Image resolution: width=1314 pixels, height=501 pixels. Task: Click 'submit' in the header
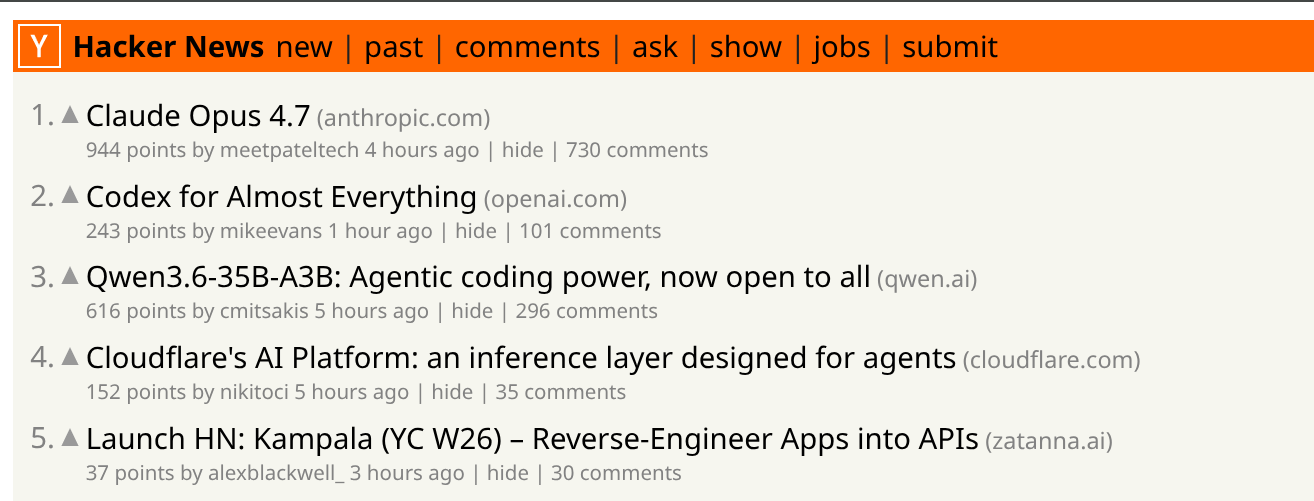[x=949, y=47]
